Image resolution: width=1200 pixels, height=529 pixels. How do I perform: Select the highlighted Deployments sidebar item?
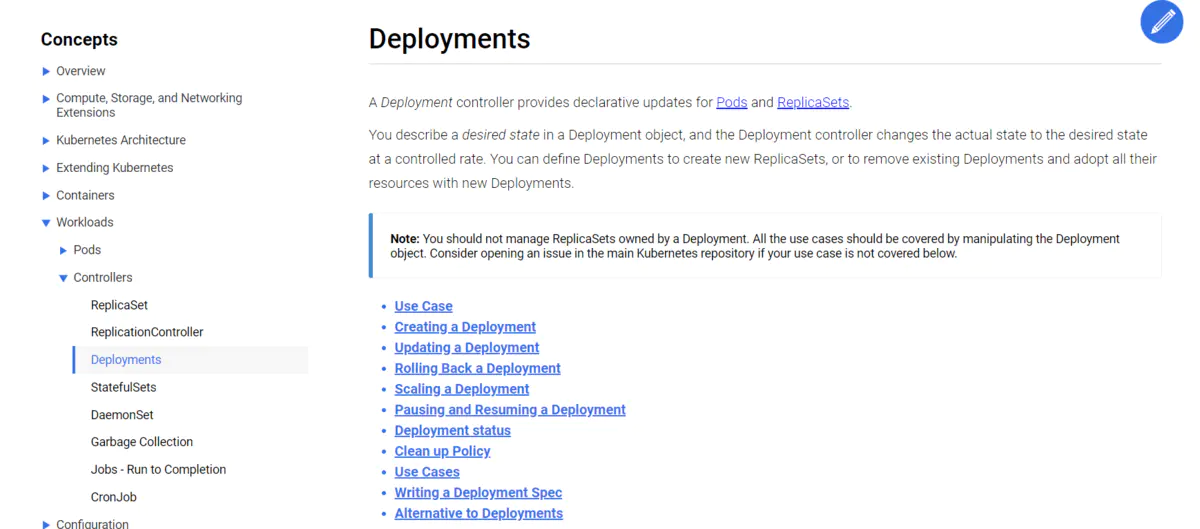click(190, 360)
